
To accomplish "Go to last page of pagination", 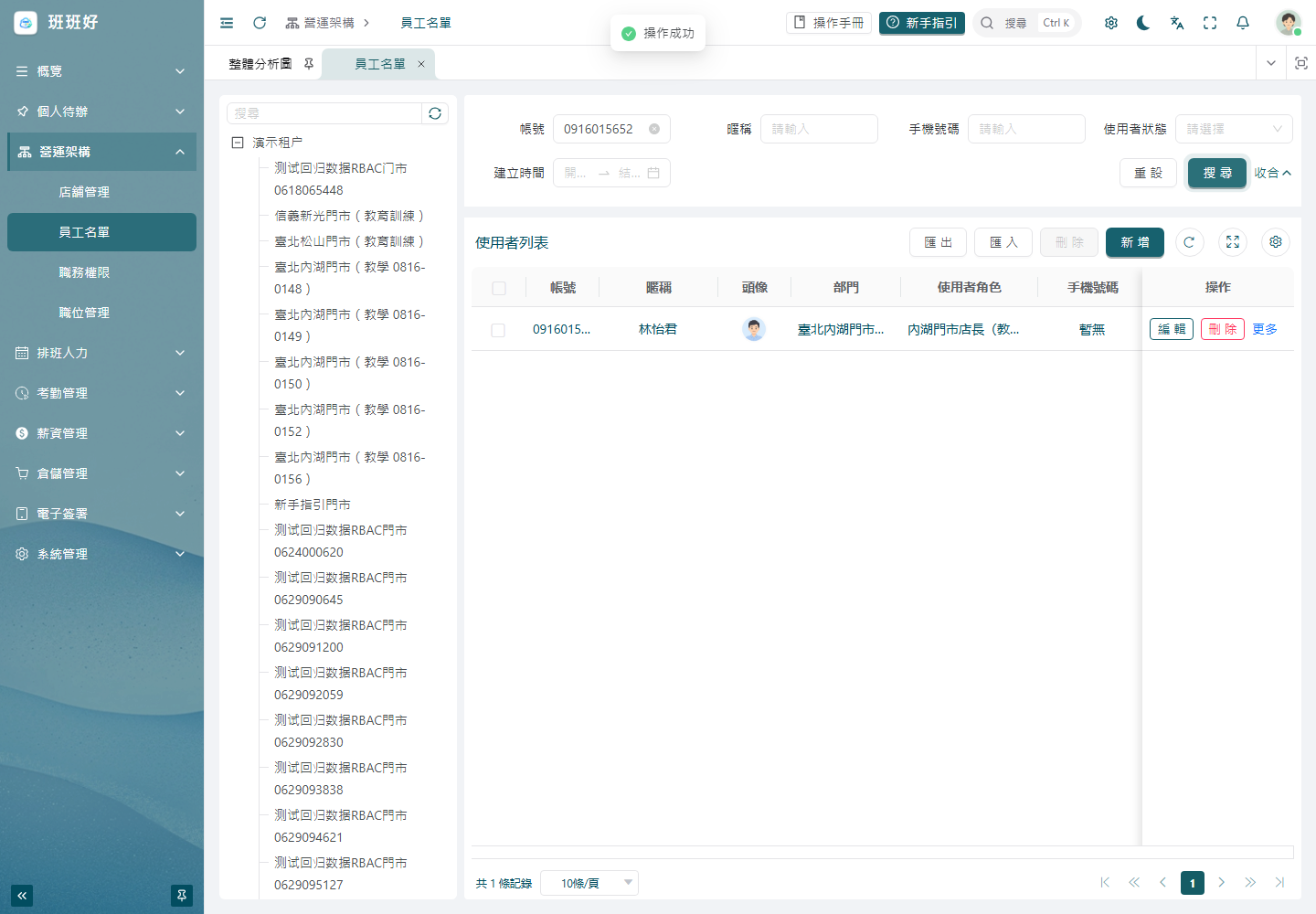I will (x=1279, y=883).
